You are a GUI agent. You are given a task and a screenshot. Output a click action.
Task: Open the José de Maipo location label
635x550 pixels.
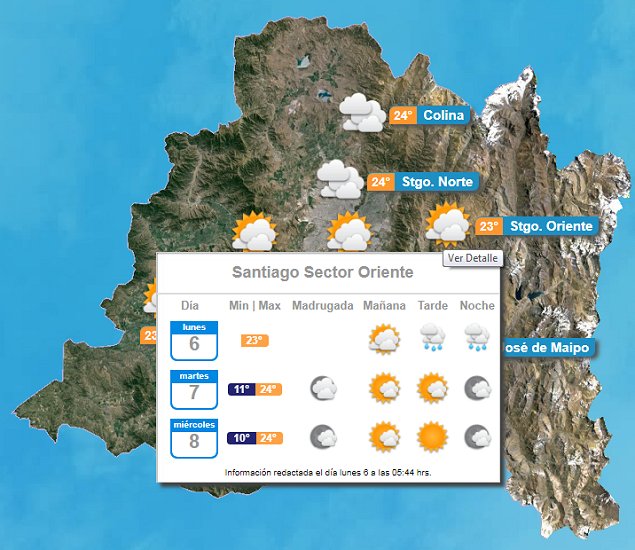tap(545, 347)
